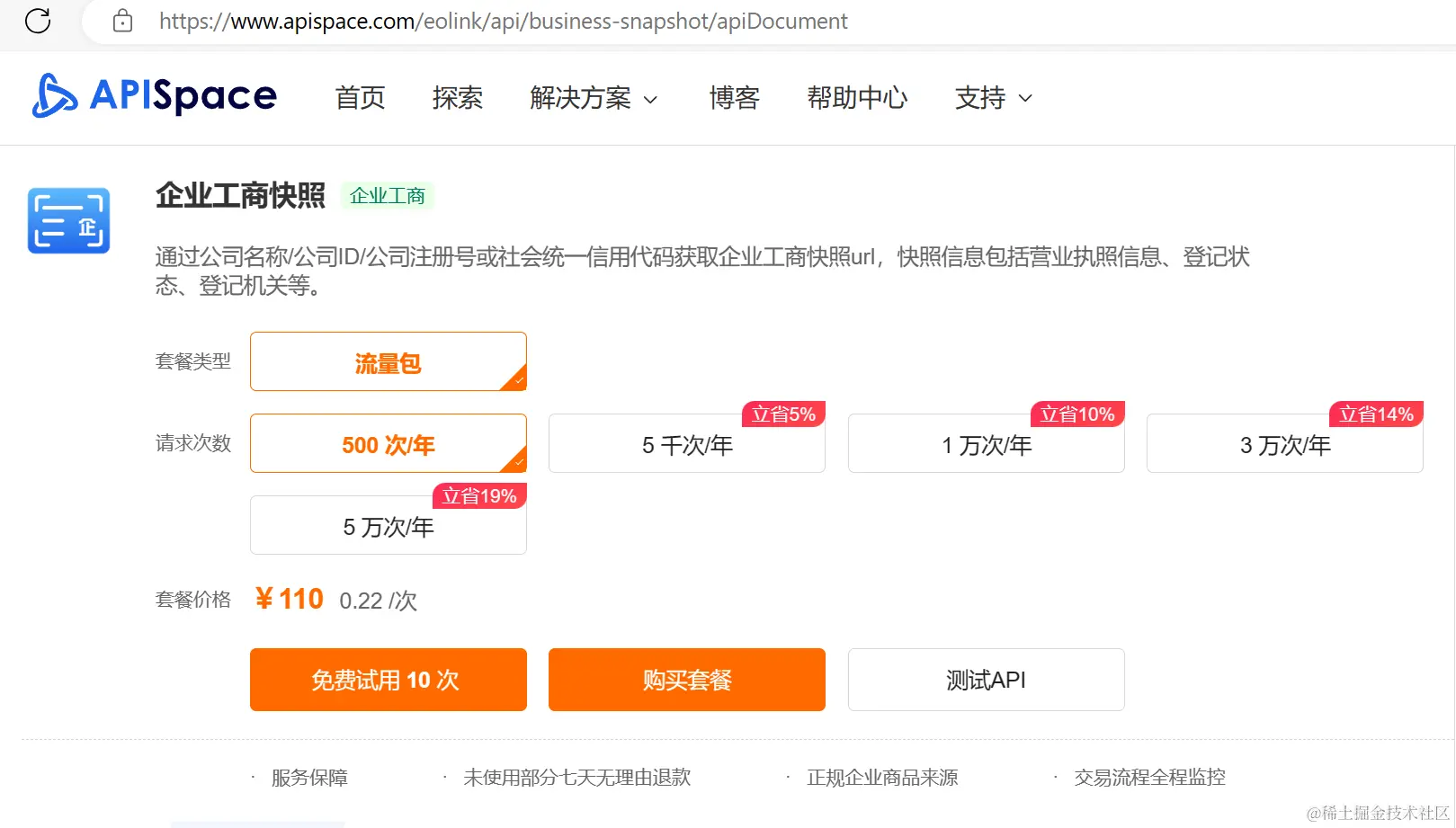Select the 500 次/年 request option

[389, 443]
